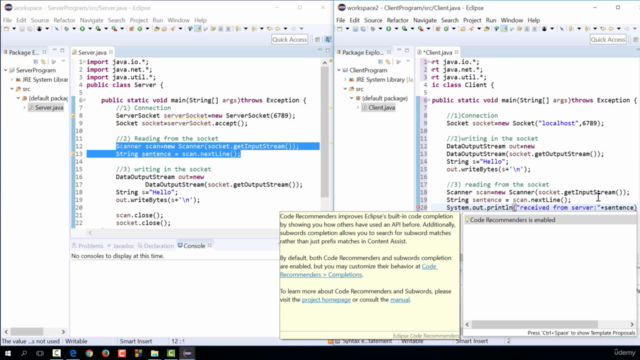The image size is (640, 360).
Task: Expand Server.java tree node
Action: (x=24, y=108)
